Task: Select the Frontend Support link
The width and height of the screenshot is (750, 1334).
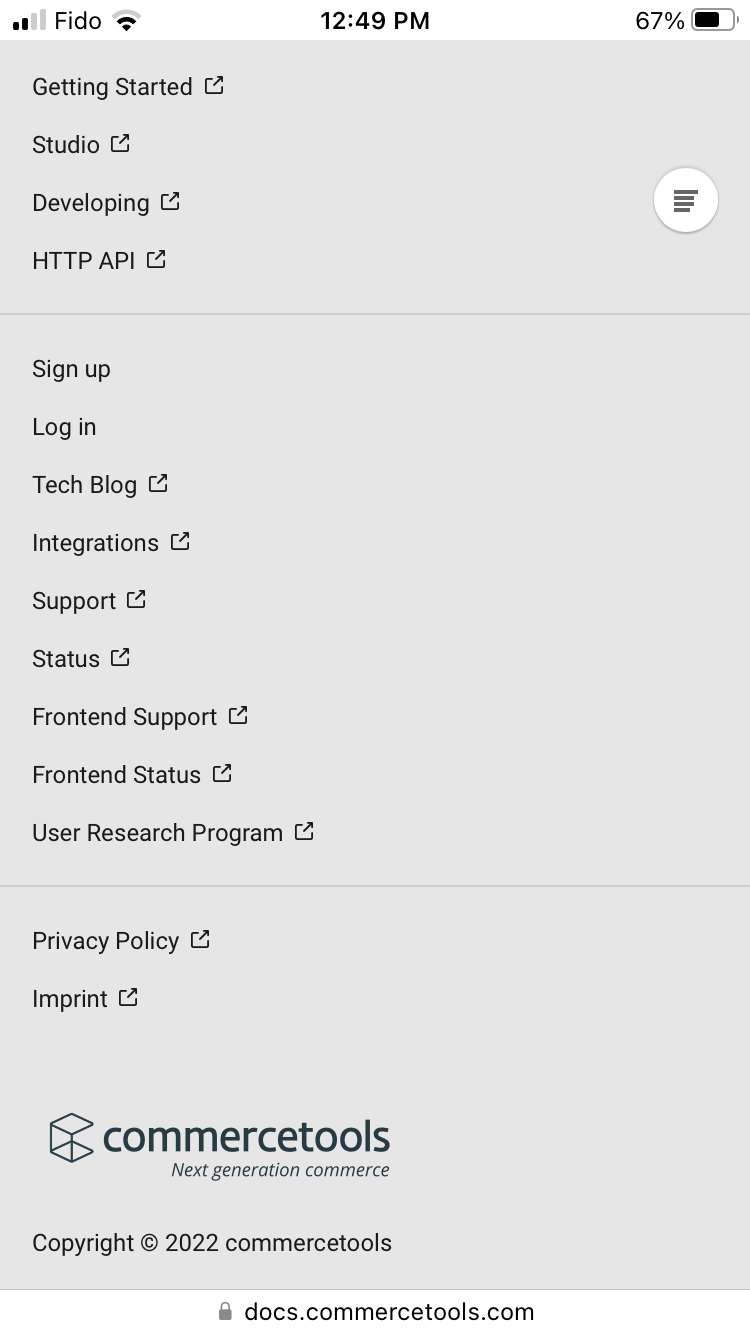Action: click(x=124, y=717)
